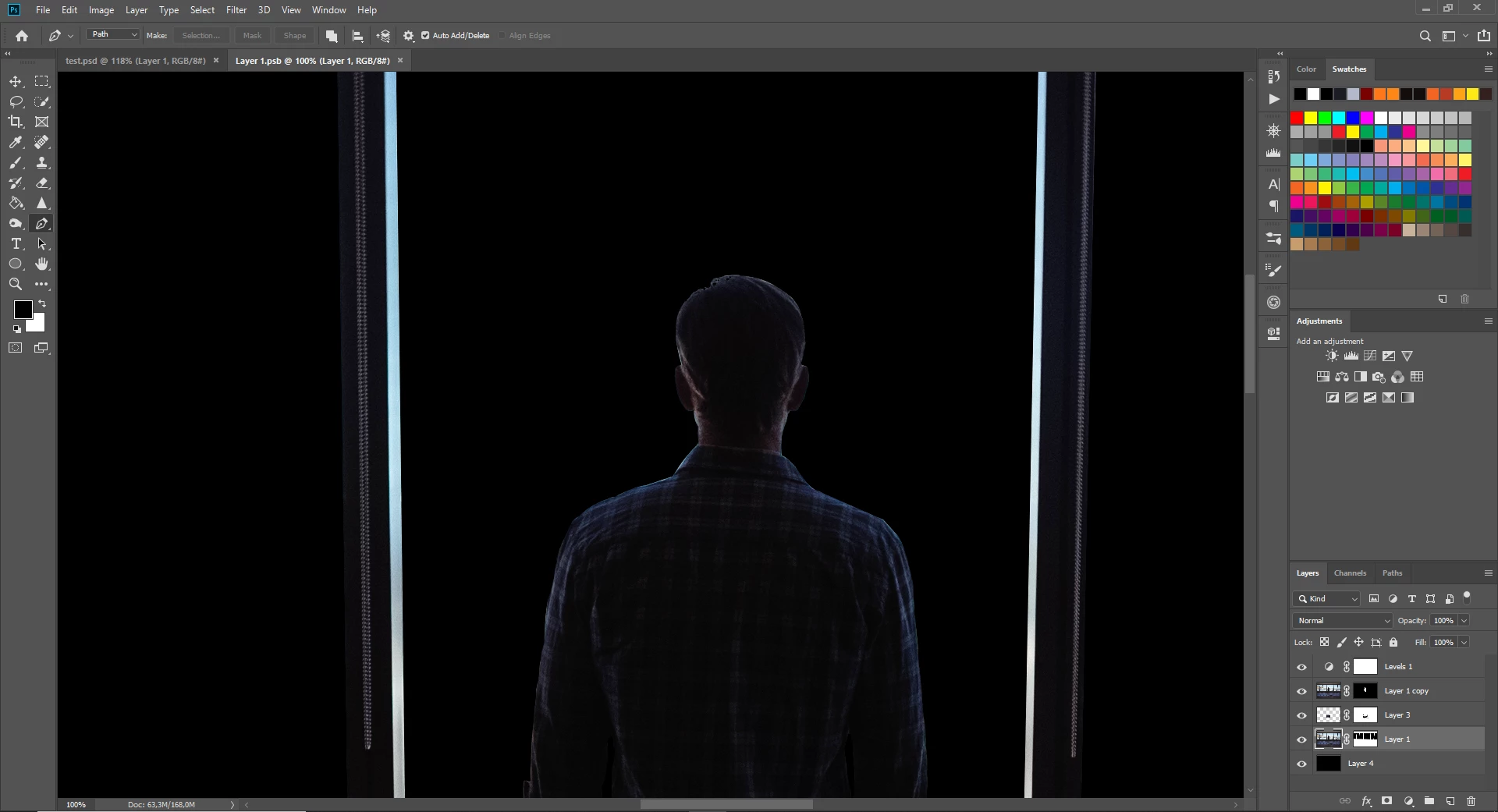Screen dimensions: 1498x812
Task: Hide the Layer 3 layer
Action: (x=1301, y=715)
